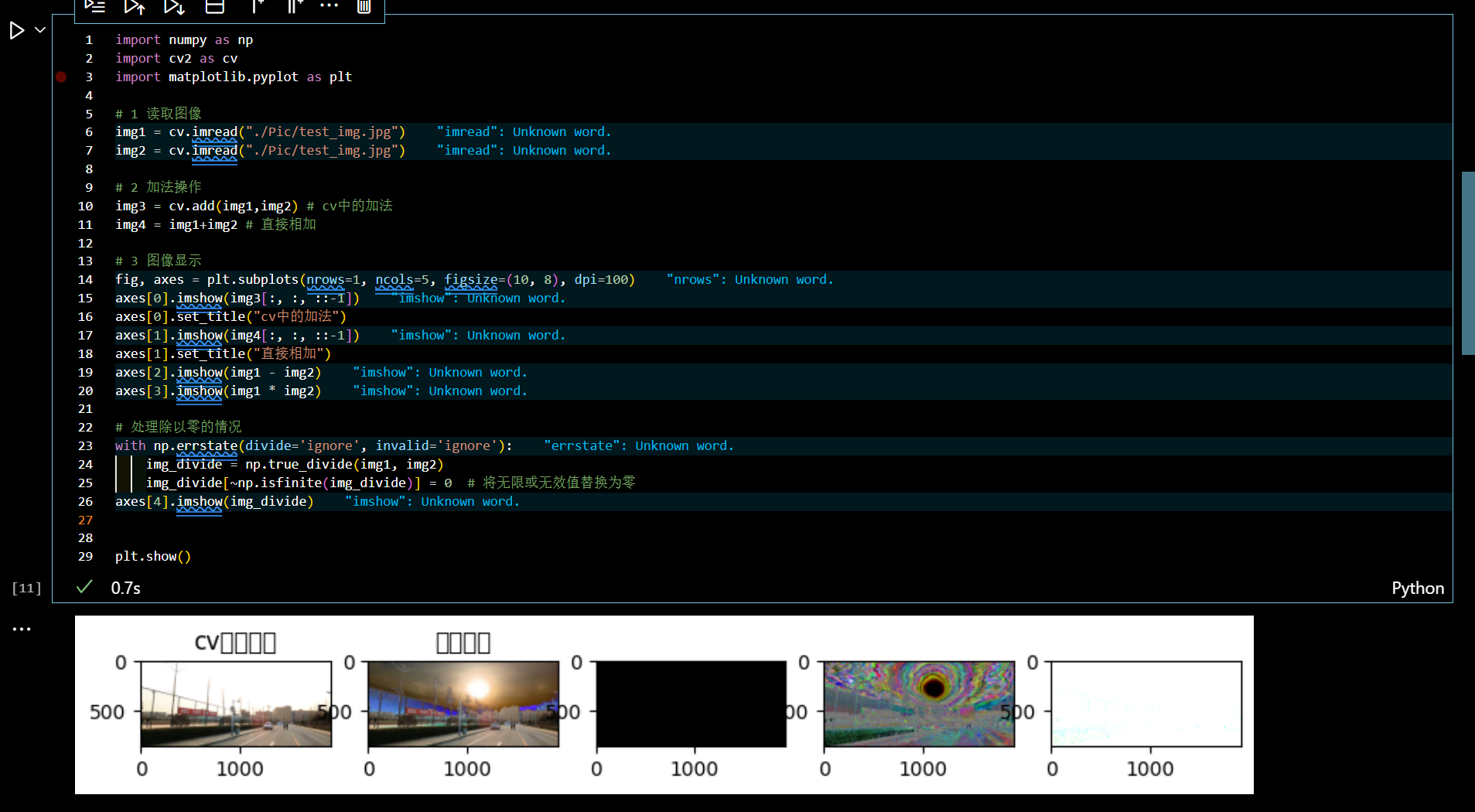This screenshot has width=1475, height=812.
Task: Execute all cells above this cell
Action: pyautogui.click(x=135, y=6)
